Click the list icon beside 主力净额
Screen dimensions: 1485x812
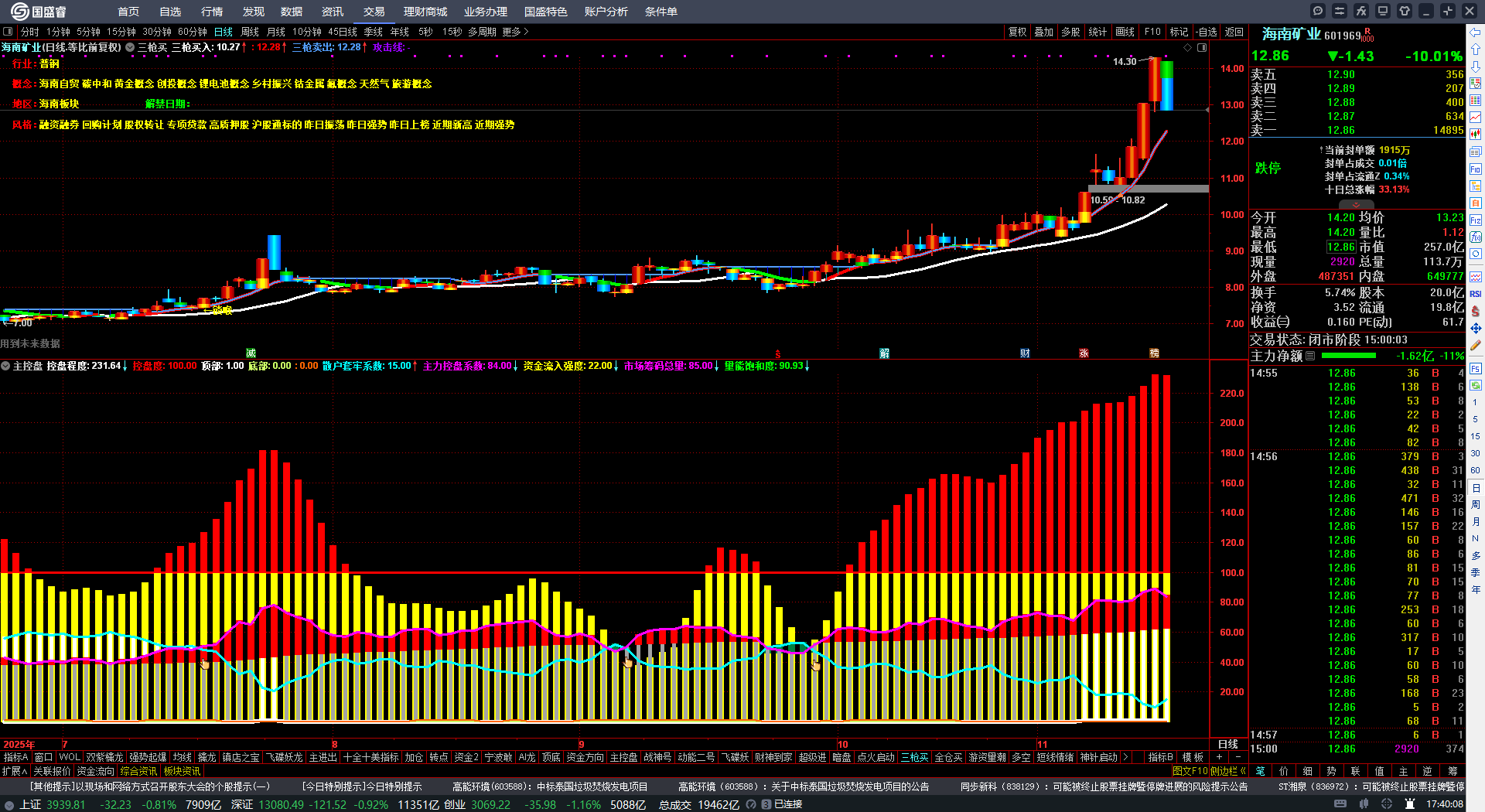click(1310, 357)
